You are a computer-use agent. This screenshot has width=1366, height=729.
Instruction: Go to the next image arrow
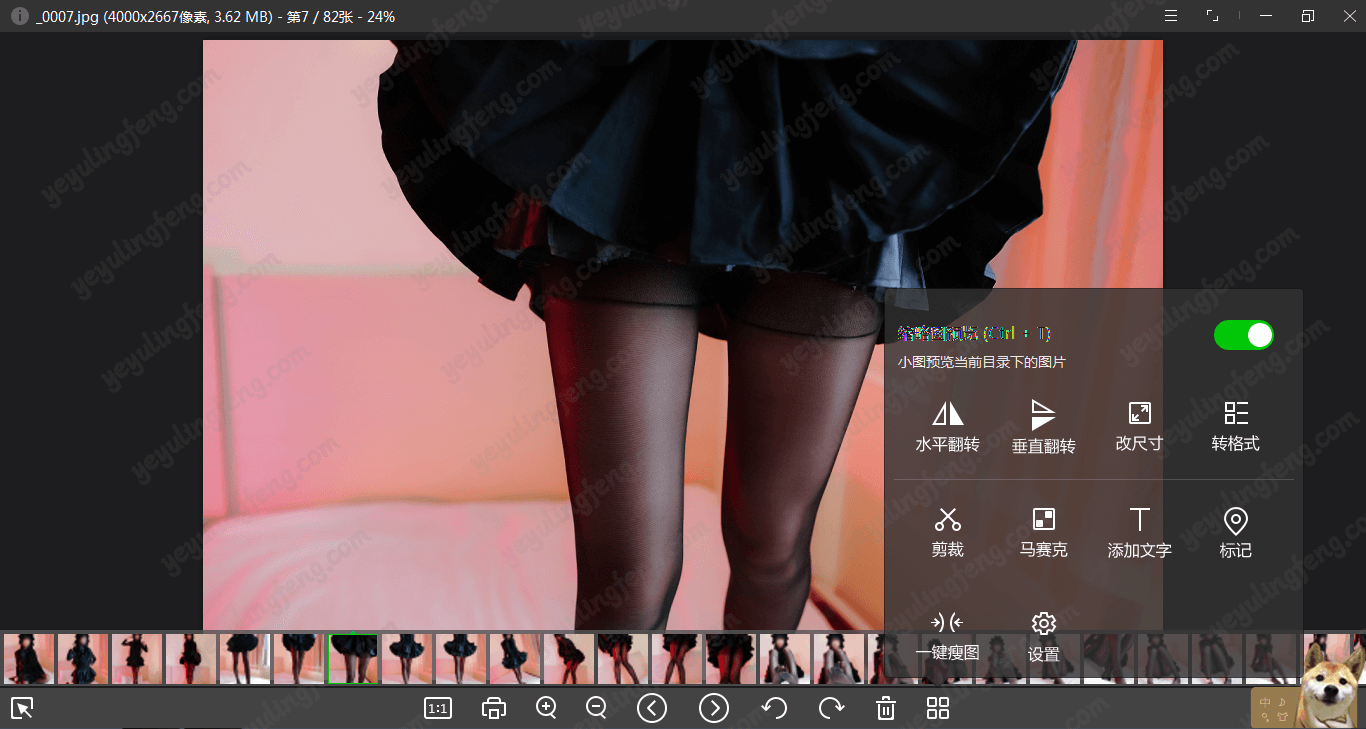[x=714, y=708]
